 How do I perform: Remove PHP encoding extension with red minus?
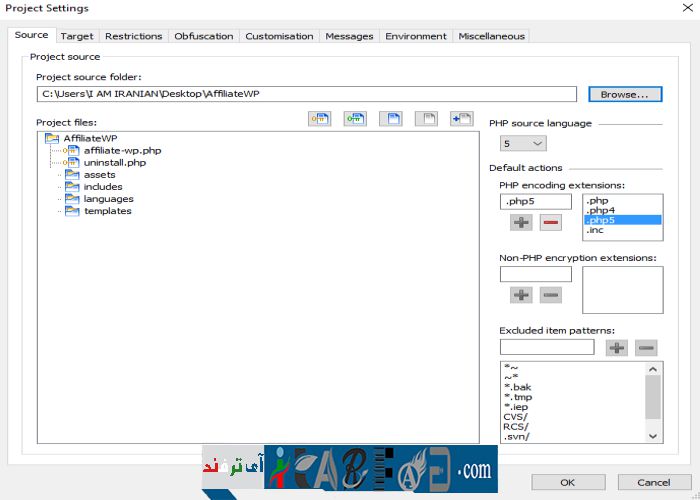[x=550, y=222]
